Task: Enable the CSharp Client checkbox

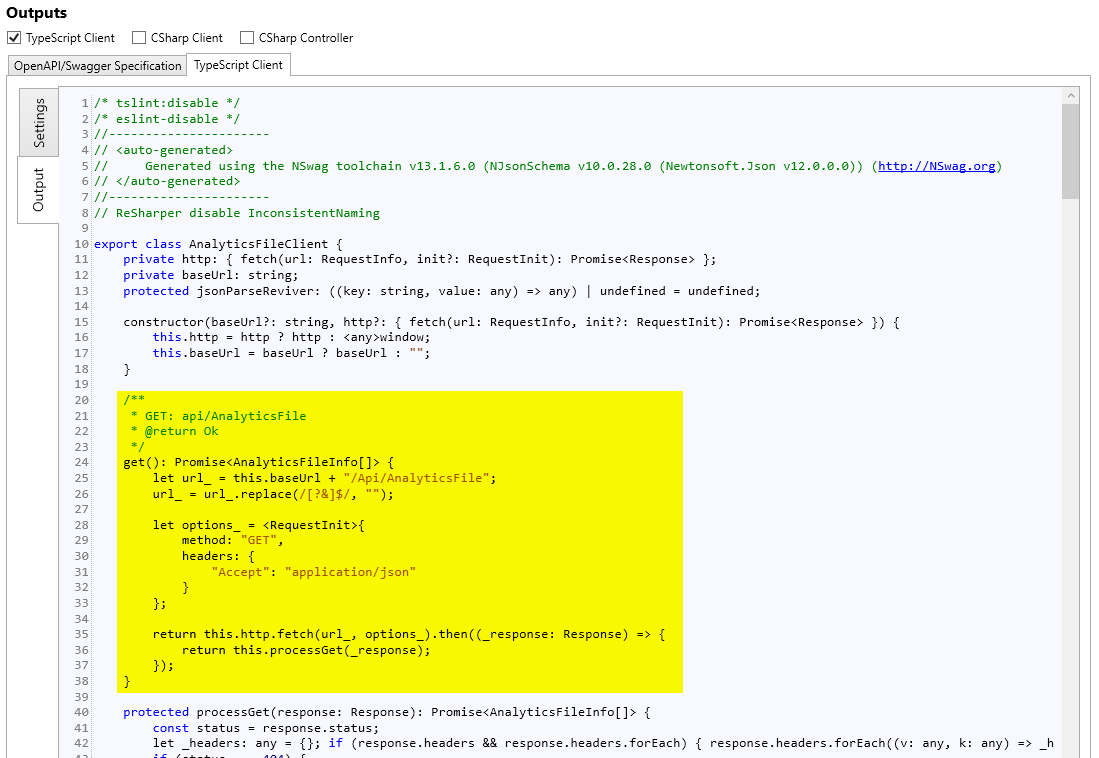Action: tap(139, 38)
